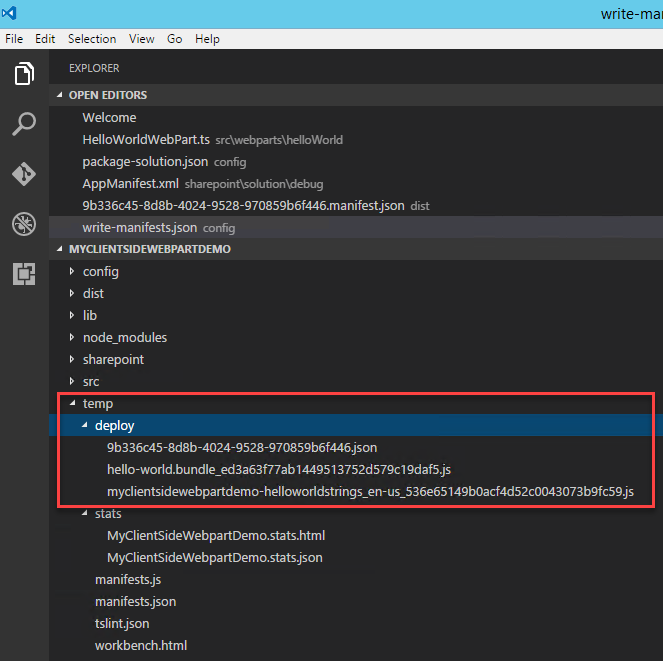Select write-manifests.json in open editors
This screenshot has height=661, width=663.
356,227
